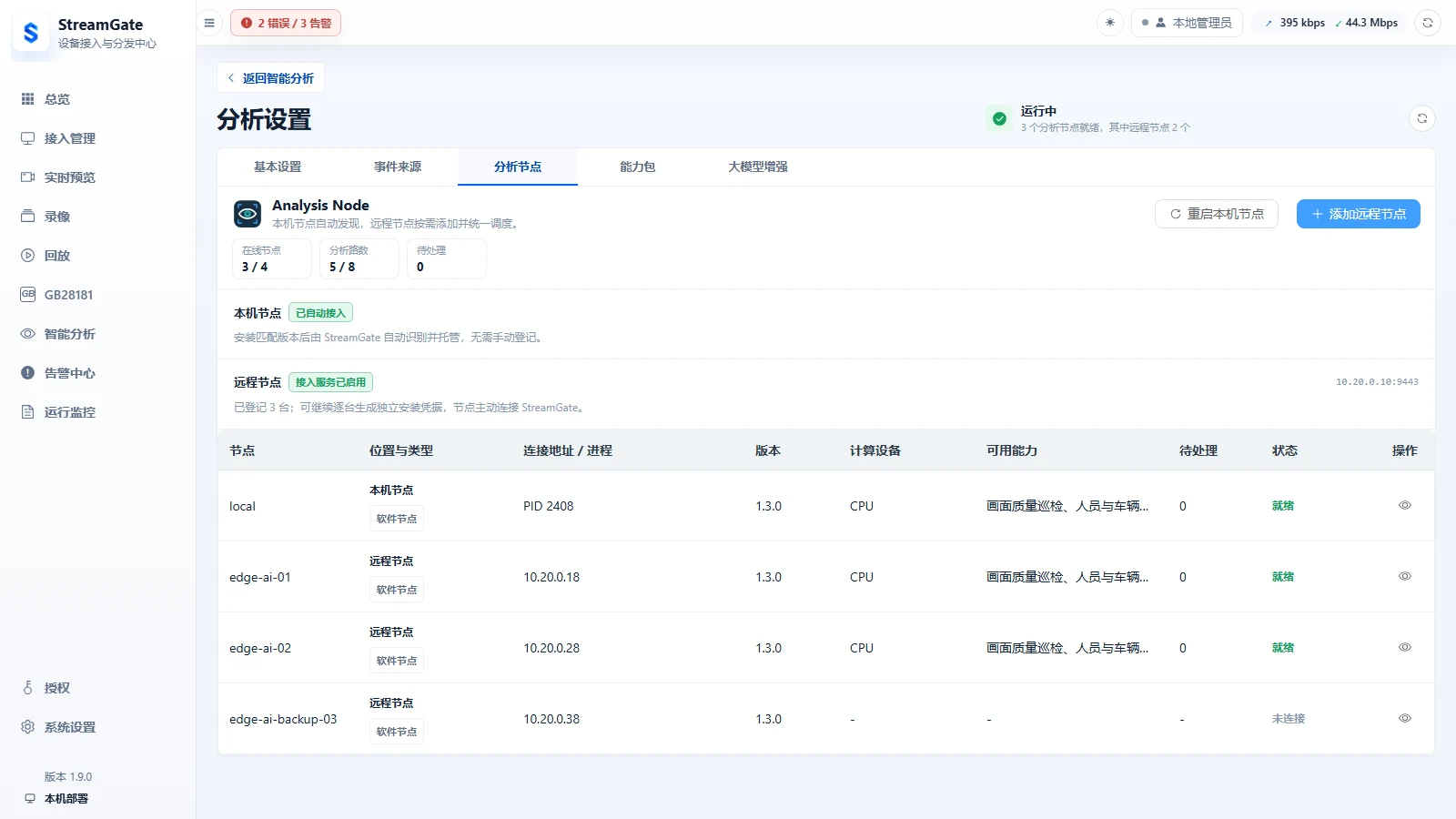Viewport: 1456px width, 819px height.
Task: Click the 录像 archive icon
Action: pos(28,217)
